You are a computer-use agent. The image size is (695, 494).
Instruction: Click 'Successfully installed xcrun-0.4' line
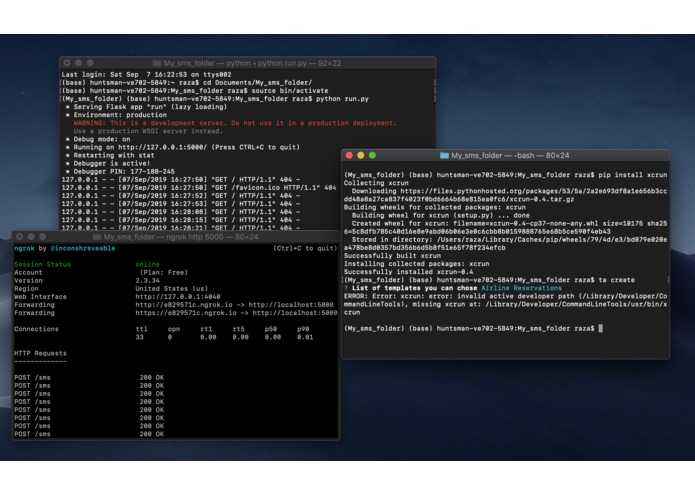[408, 272]
